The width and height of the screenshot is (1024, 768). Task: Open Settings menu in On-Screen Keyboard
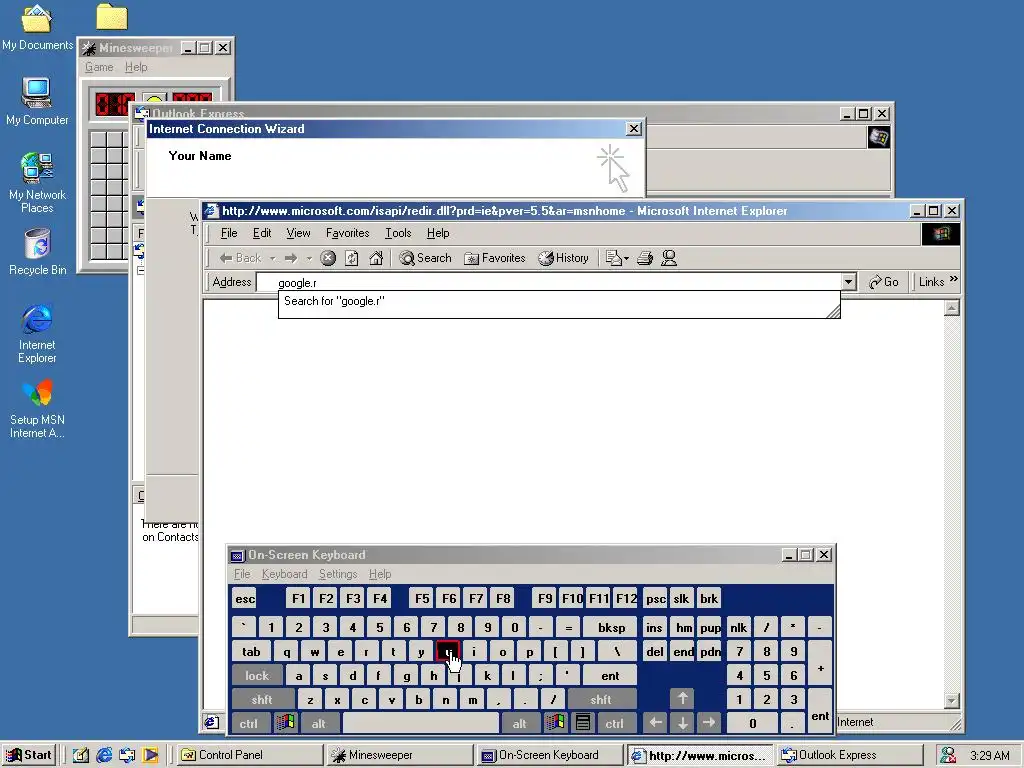(338, 574)
